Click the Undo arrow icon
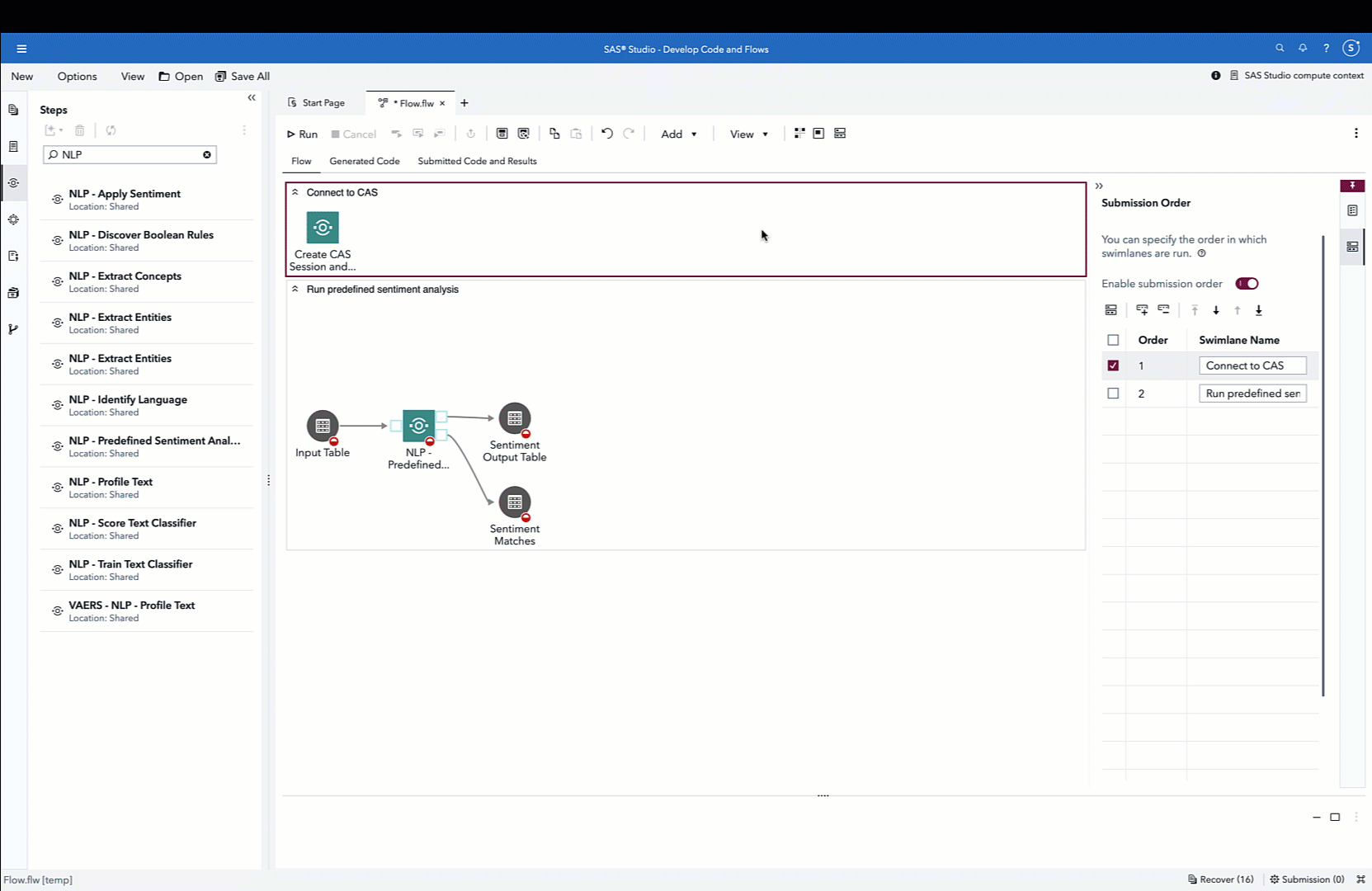This screenshot has width=1372, height=891. point(607,133)
